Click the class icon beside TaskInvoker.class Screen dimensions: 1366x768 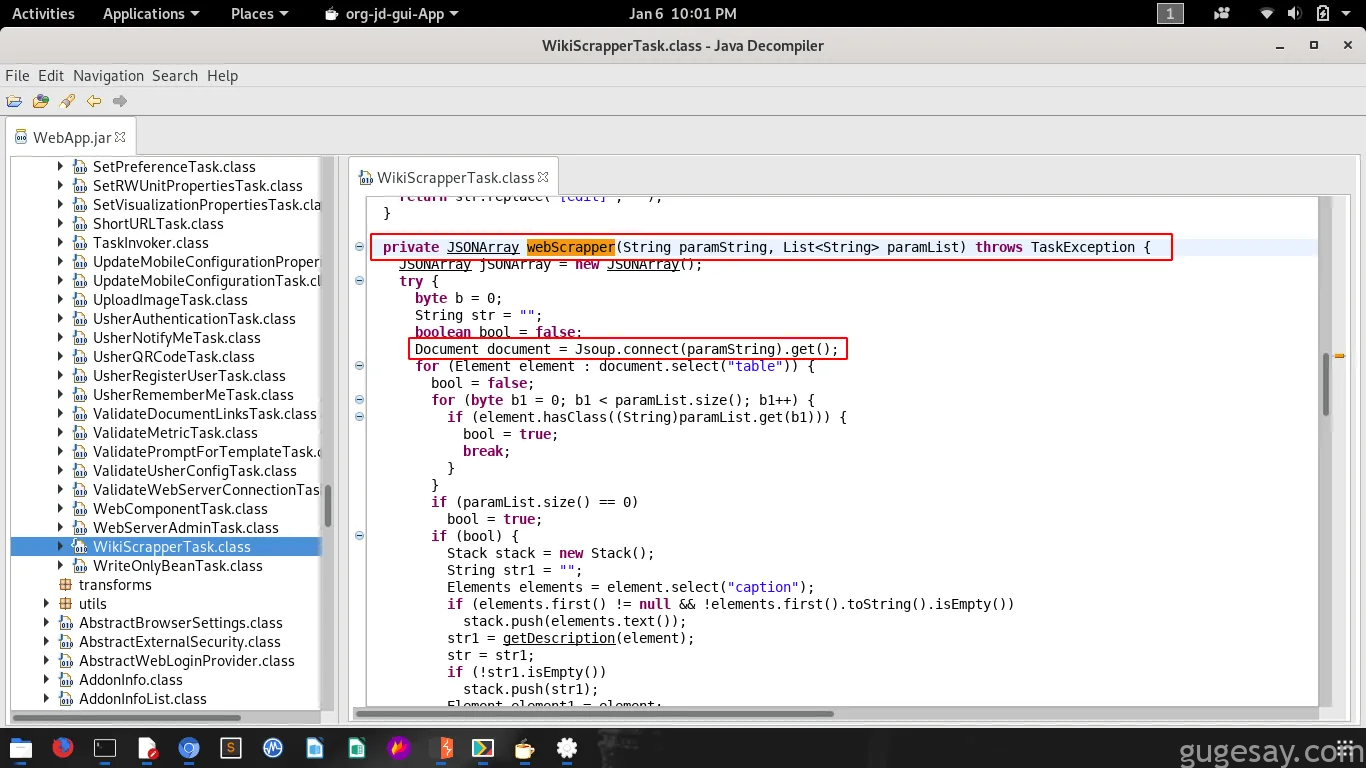(x=81, y=243)
